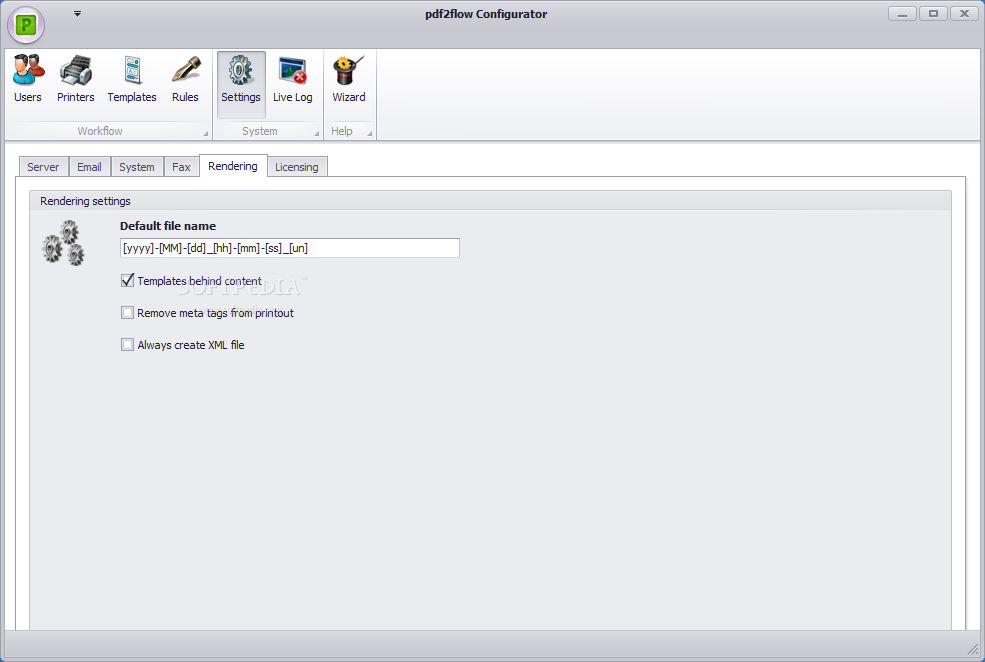Launch the Wizard helper
The image size is (985, 662).
click(349, 80)
